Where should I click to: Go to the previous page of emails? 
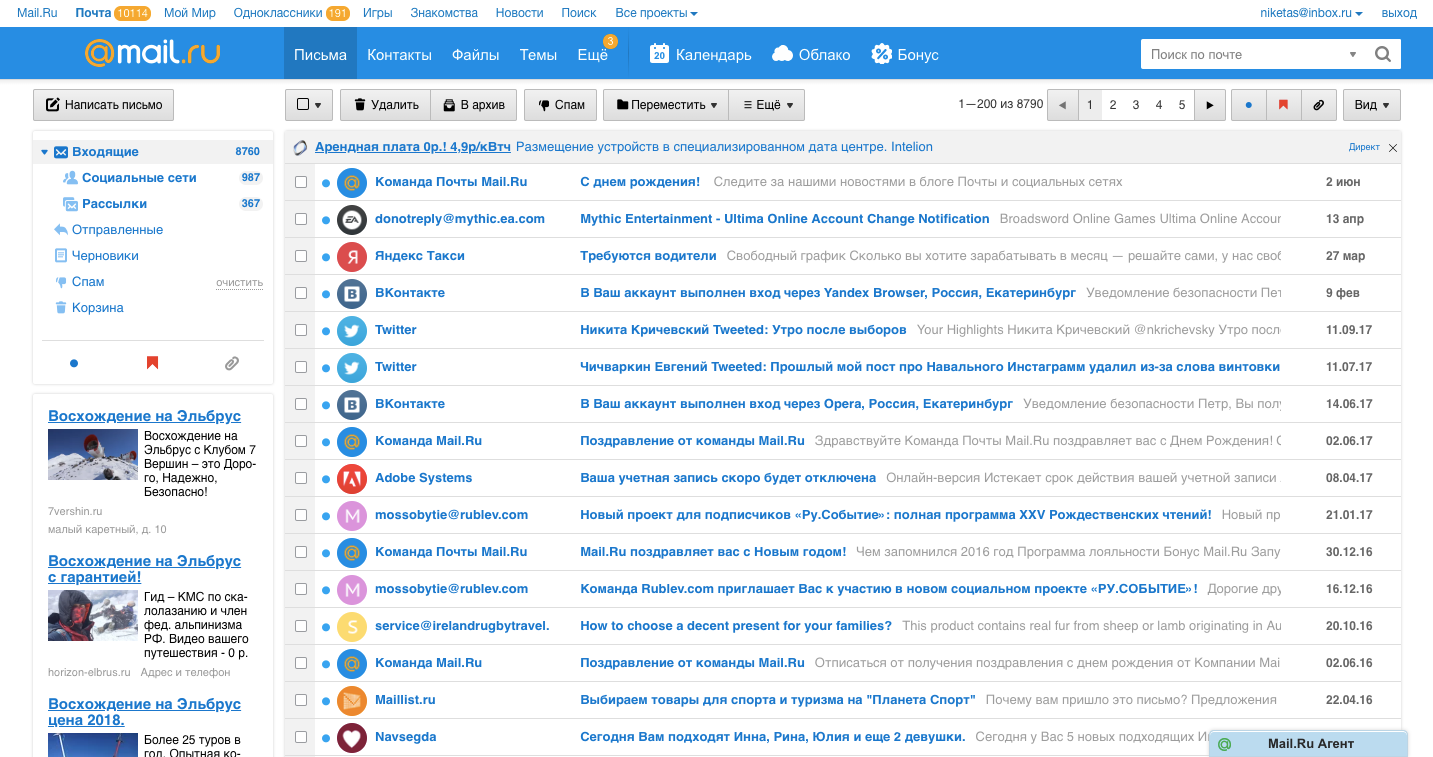coord(1062,105)
